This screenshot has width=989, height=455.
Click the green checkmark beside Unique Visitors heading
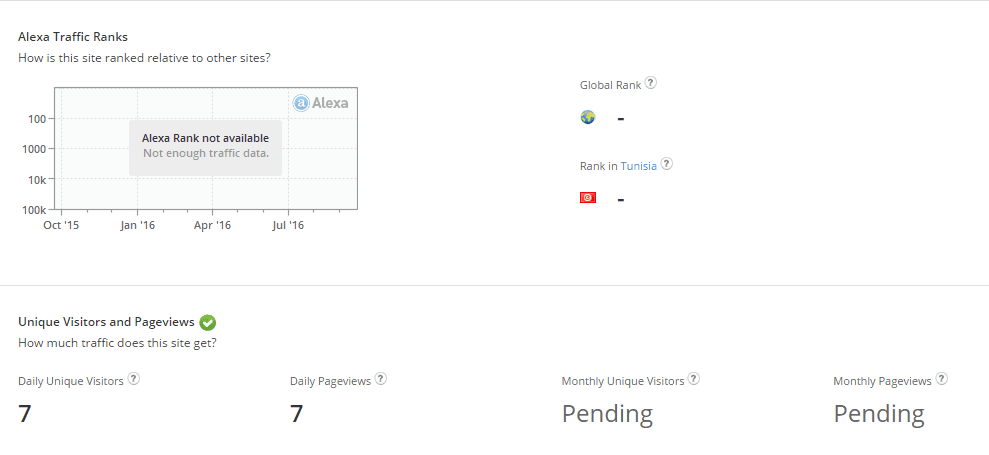[208, 322]
